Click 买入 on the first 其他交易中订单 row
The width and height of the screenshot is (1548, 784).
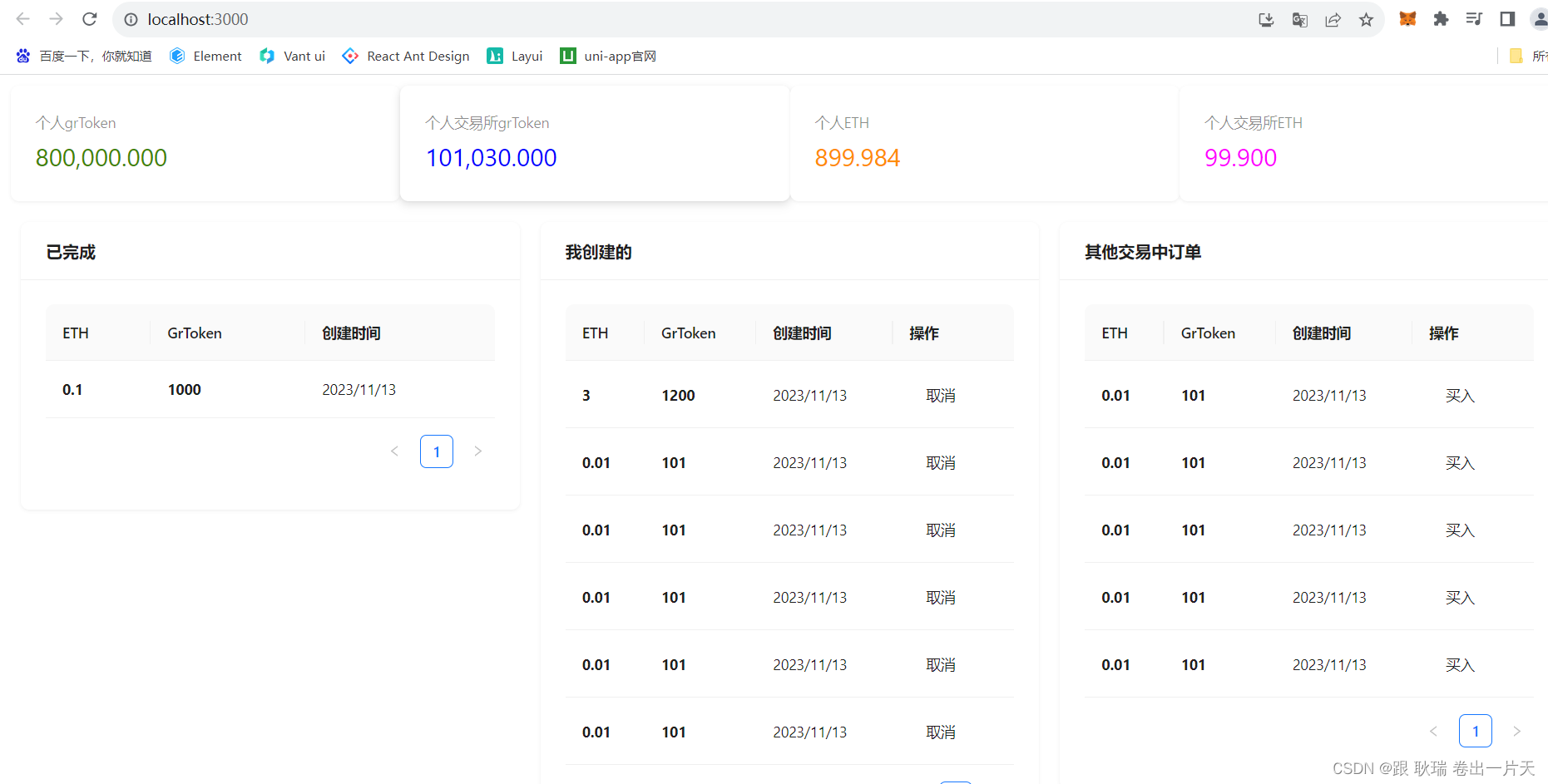point(1460,395)
